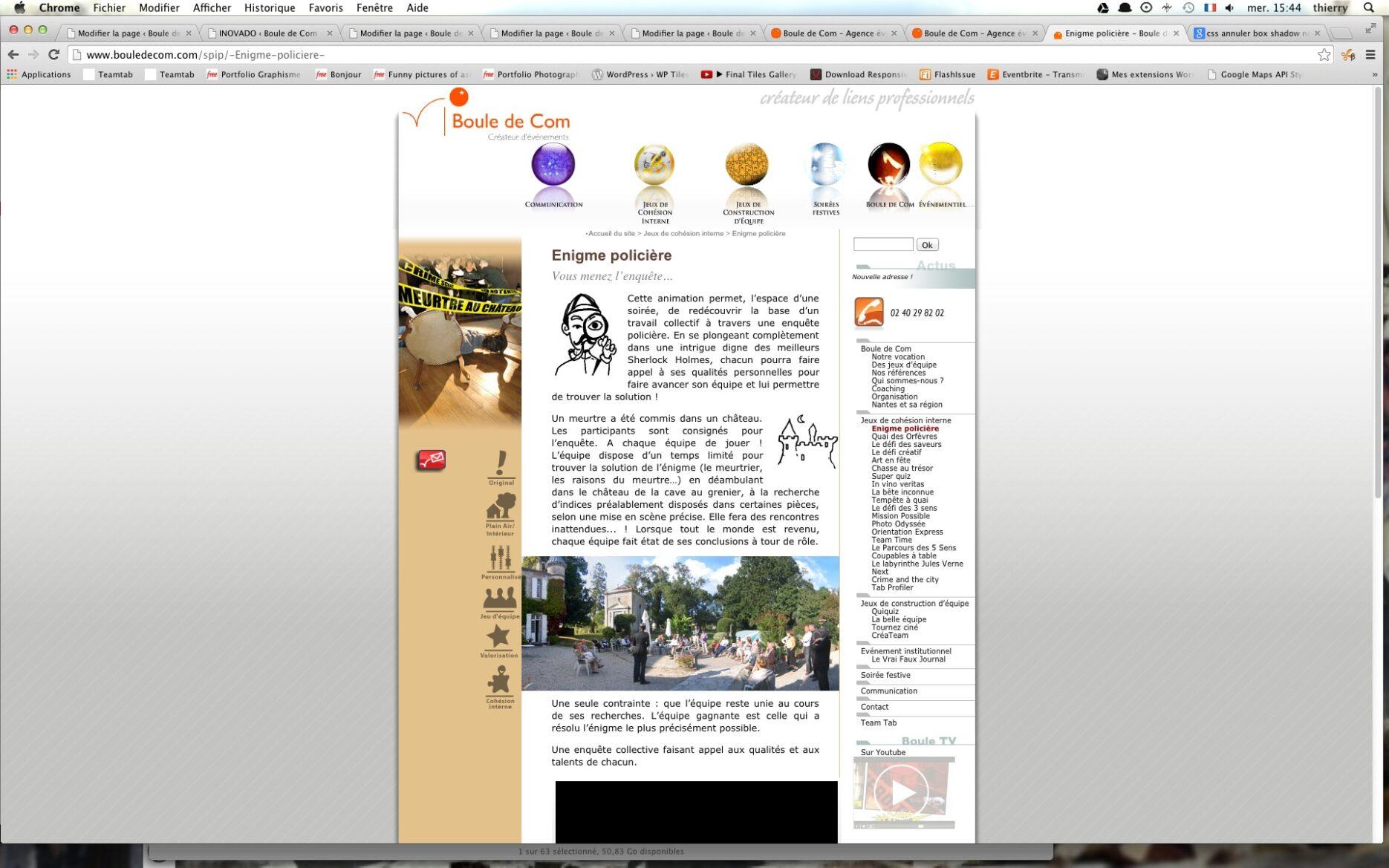Open Quai des Orfèvres sidebar link
Image resolution: width=1389 pixels, height=868 pixels.
(904, 437)
